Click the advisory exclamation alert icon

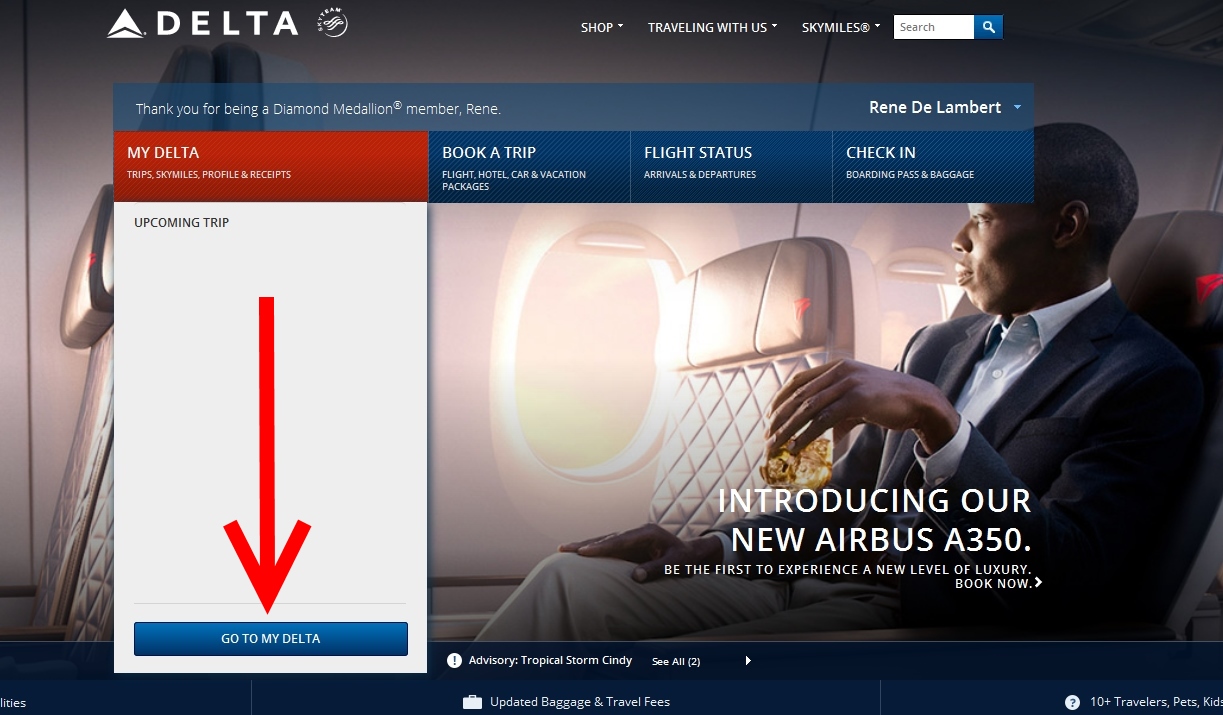coord(454,660)
